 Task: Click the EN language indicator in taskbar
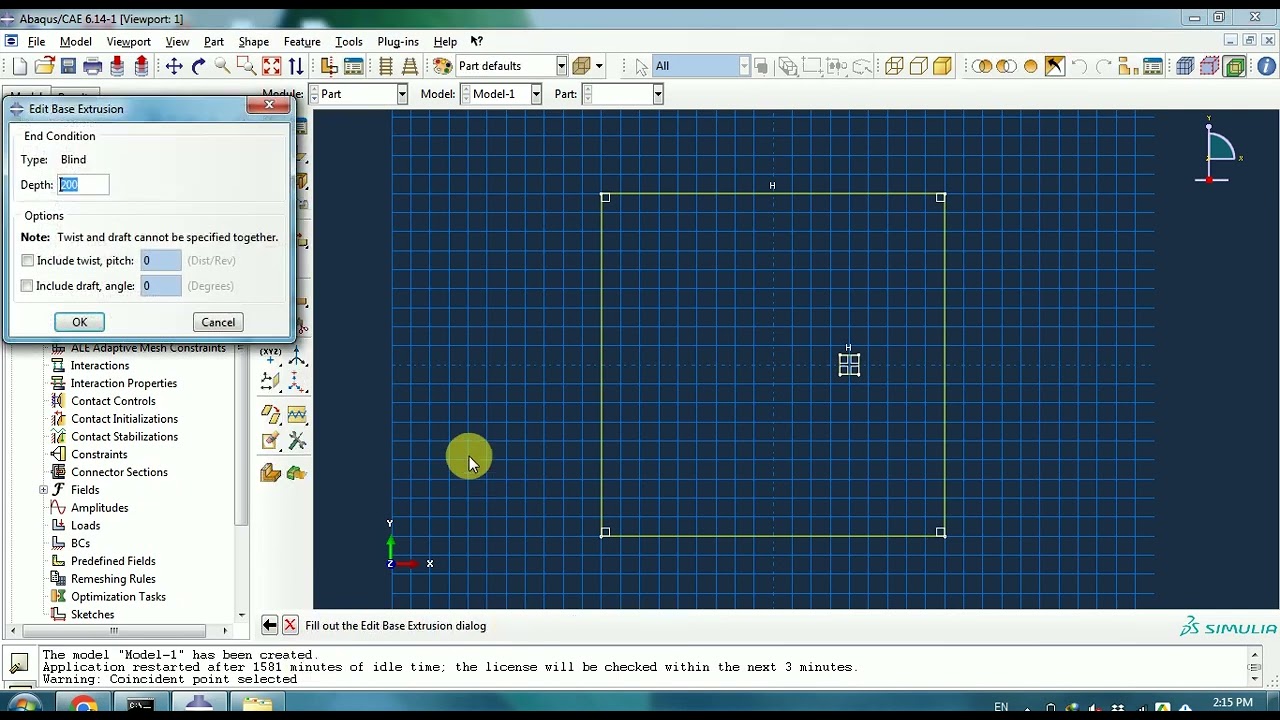point(1001,707)
